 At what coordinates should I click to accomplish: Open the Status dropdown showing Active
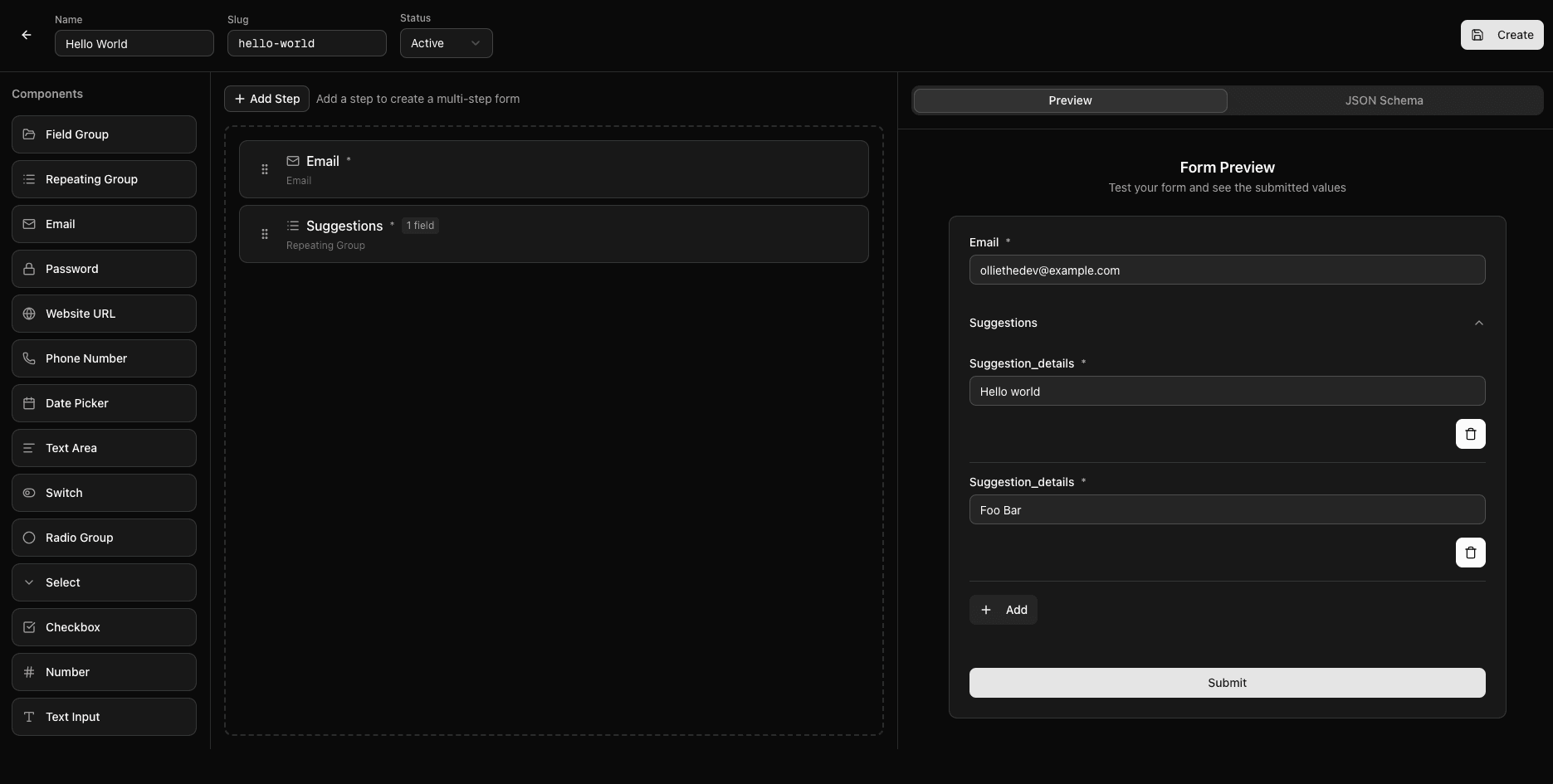446,43
